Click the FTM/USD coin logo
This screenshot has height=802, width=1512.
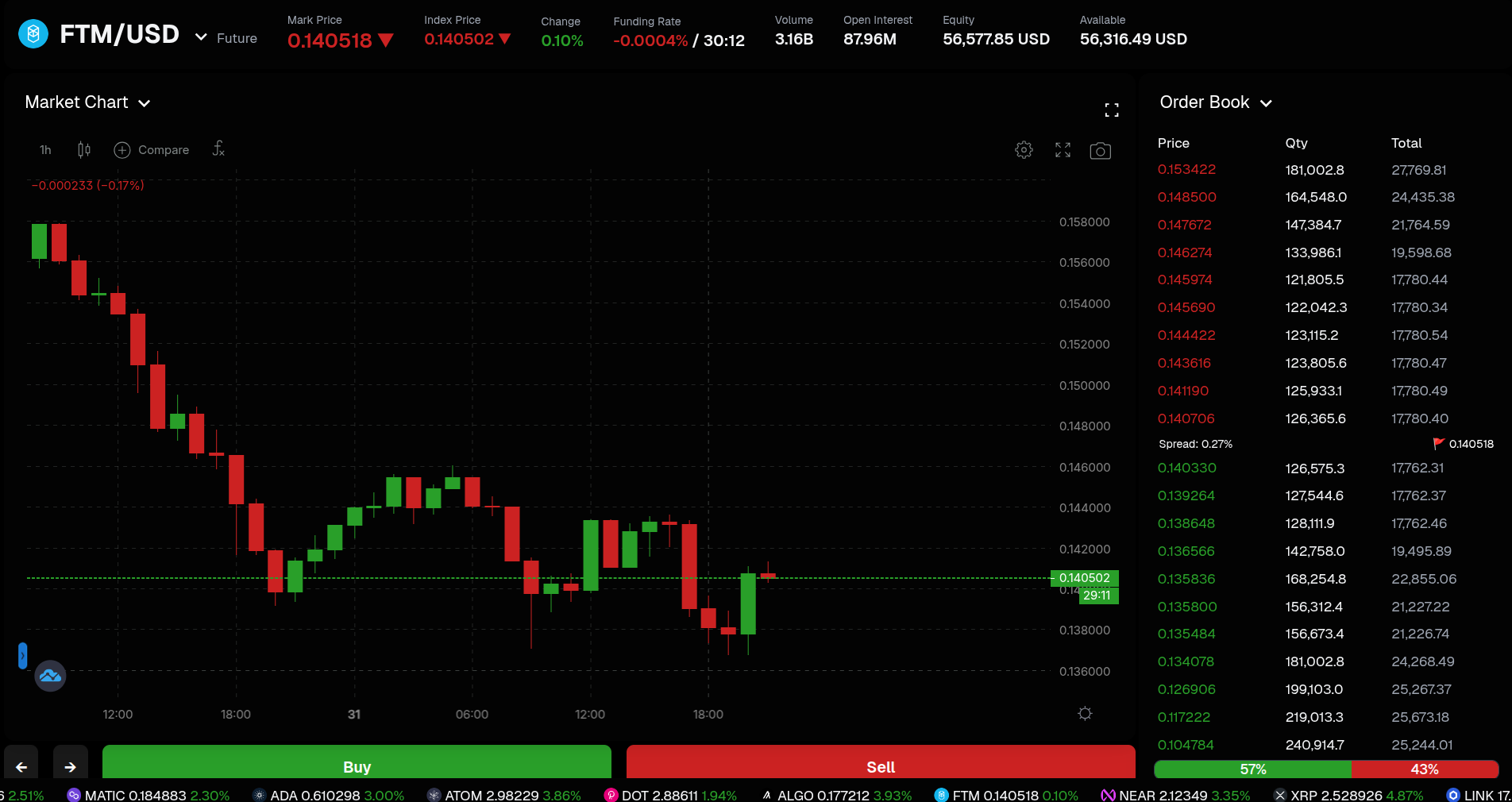pyautogui.click(x=33, y=33)
